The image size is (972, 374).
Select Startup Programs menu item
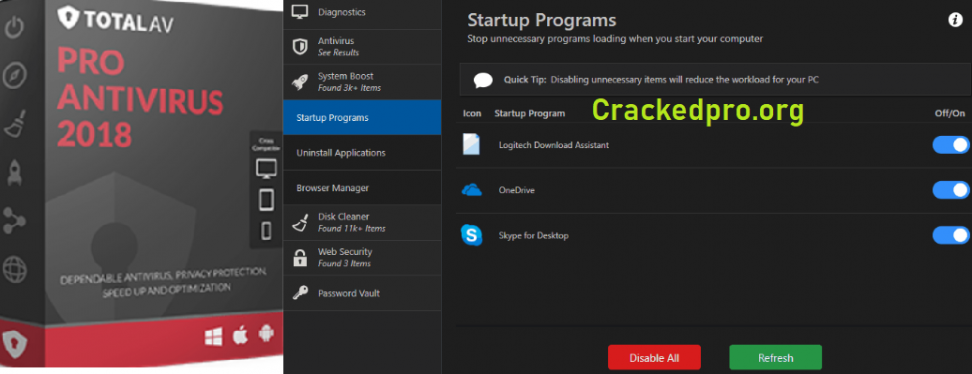pyautogui.click(x=362, y=117)
